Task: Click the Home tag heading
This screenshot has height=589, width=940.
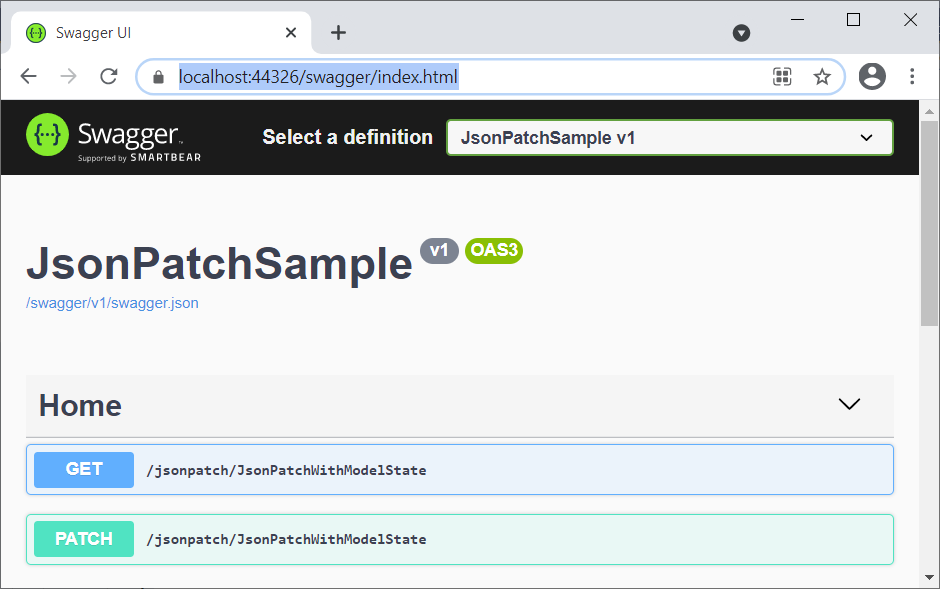Action: [80, 406]
